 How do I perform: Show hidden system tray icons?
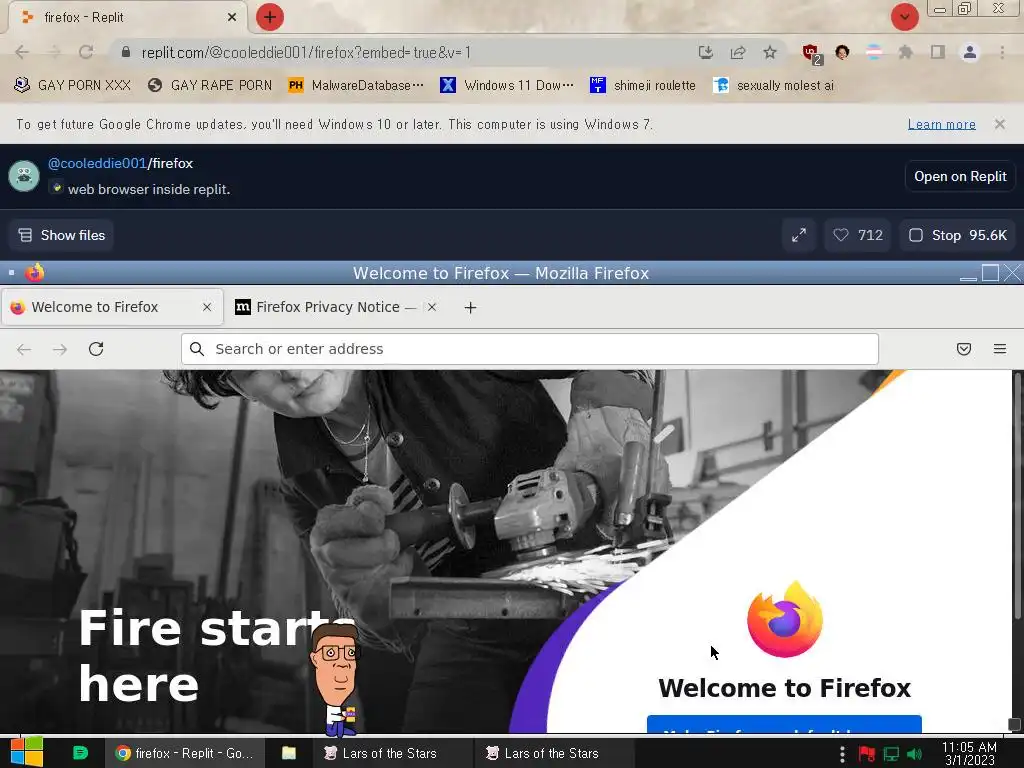pyautogui.click(x=842, y=754)
